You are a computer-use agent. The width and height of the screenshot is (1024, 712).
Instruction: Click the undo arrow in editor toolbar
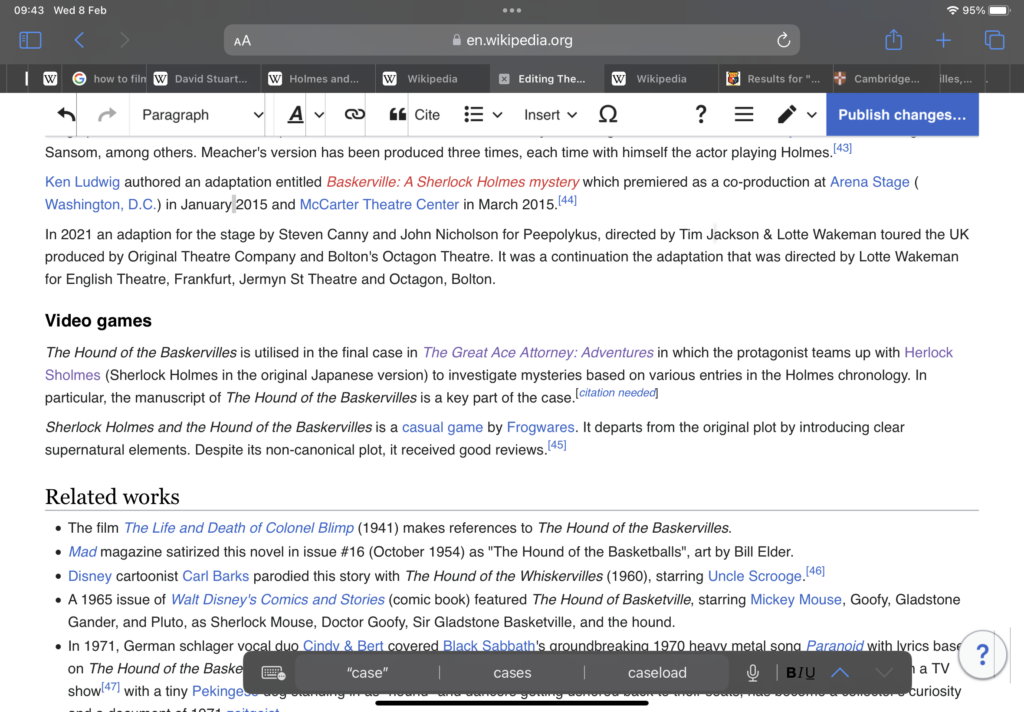pyautogui.click(x=66, y=115)
